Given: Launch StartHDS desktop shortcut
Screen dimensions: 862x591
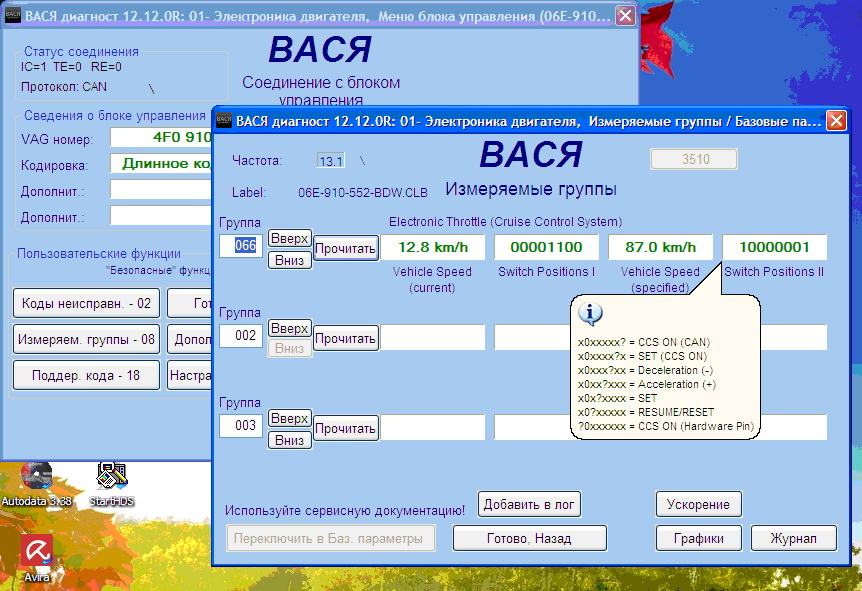Looking at the screenshot, I should (x=112, y=483).
